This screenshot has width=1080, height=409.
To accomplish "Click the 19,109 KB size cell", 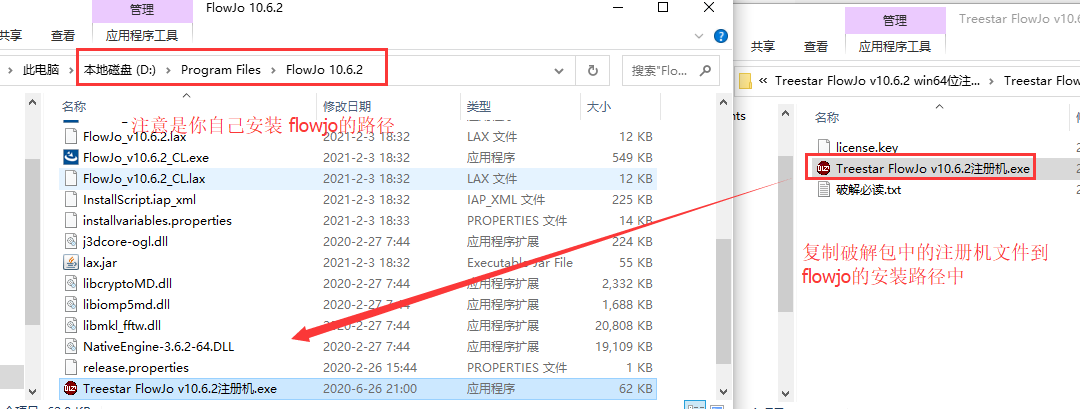I will [624, 346].
